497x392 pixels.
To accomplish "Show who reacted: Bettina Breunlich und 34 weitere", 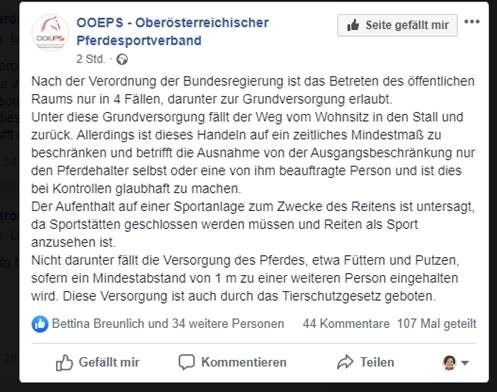I will coord(168,324).
